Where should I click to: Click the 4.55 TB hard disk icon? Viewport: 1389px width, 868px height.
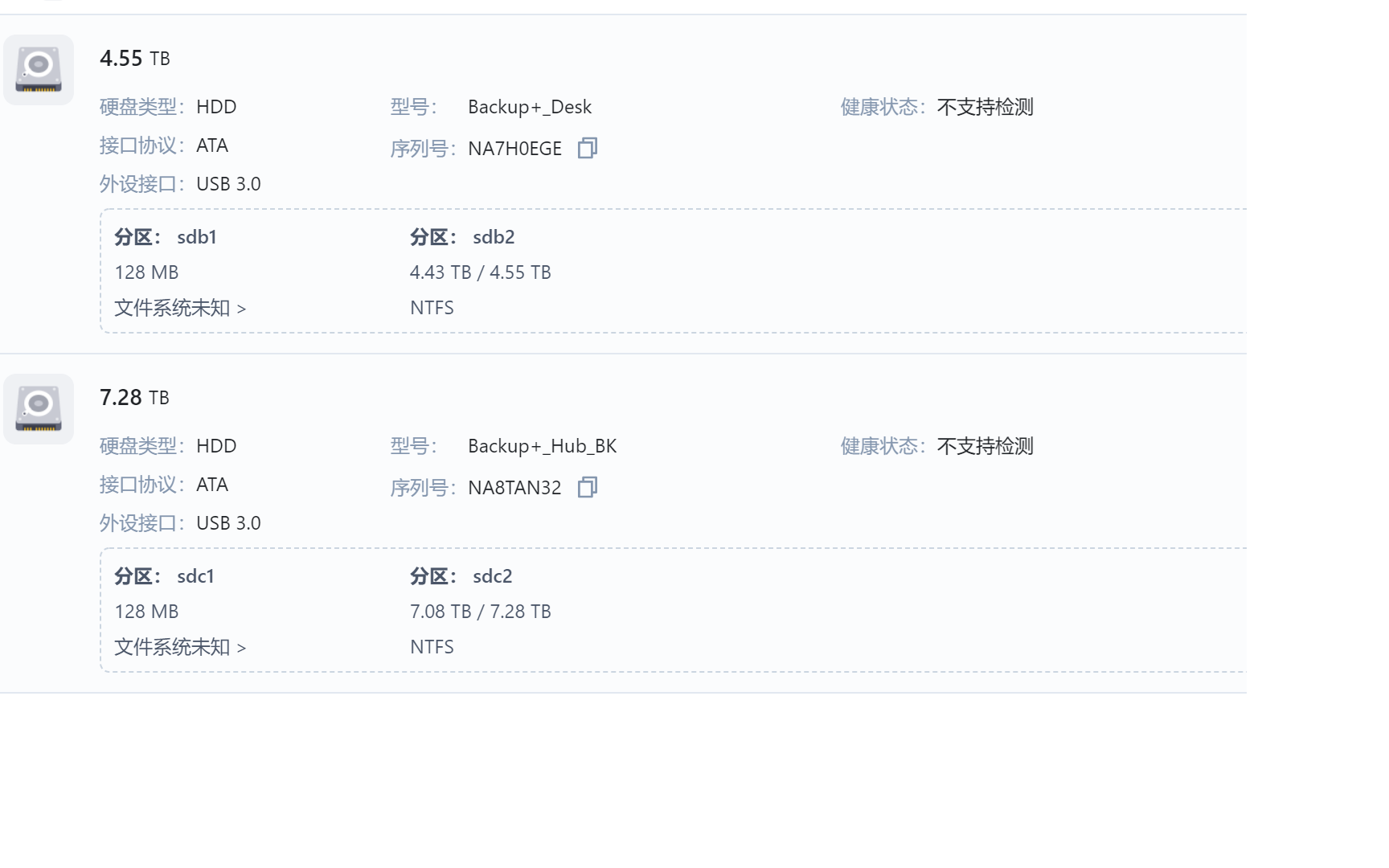click(x=39, y=70)
